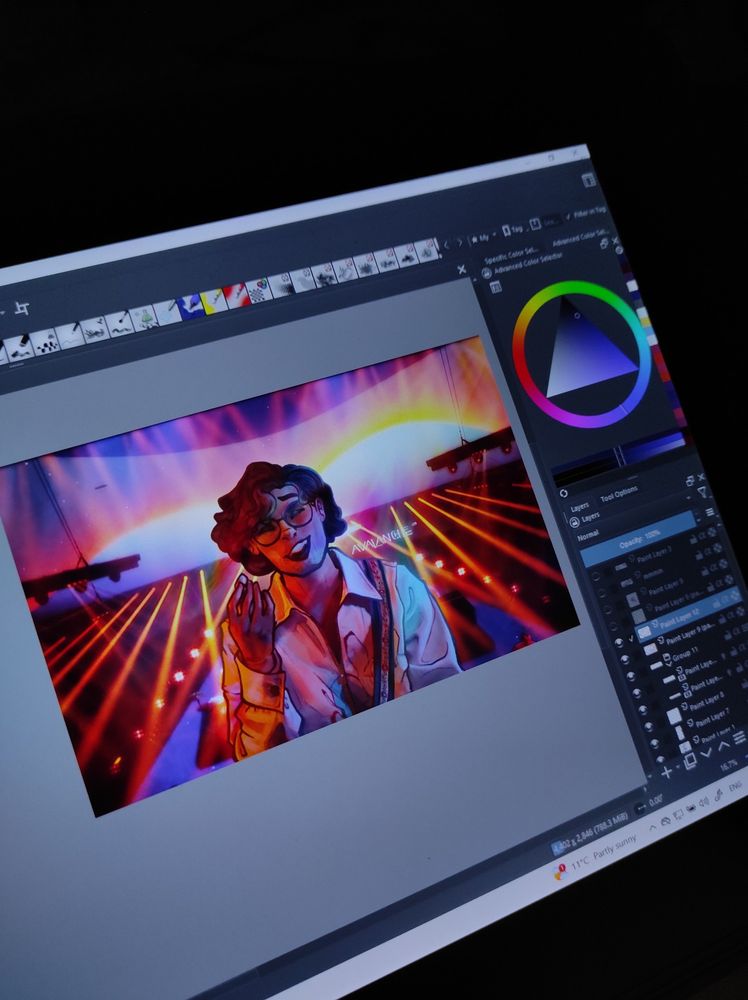Choose the black dots brush preset
The image size is (748, 1000).
click(46, 343)
